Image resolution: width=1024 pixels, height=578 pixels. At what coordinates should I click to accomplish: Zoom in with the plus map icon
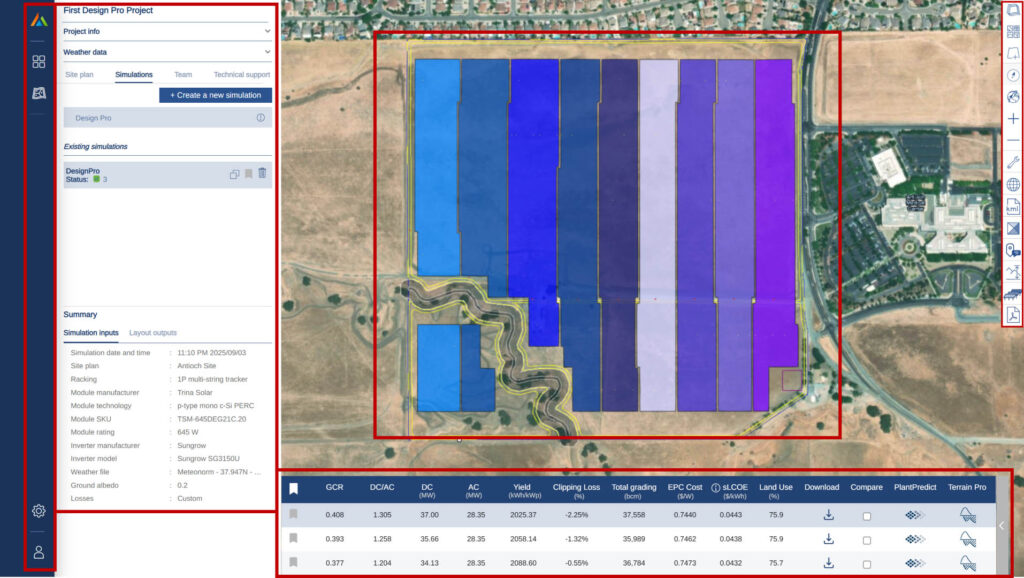[1013, 119]
